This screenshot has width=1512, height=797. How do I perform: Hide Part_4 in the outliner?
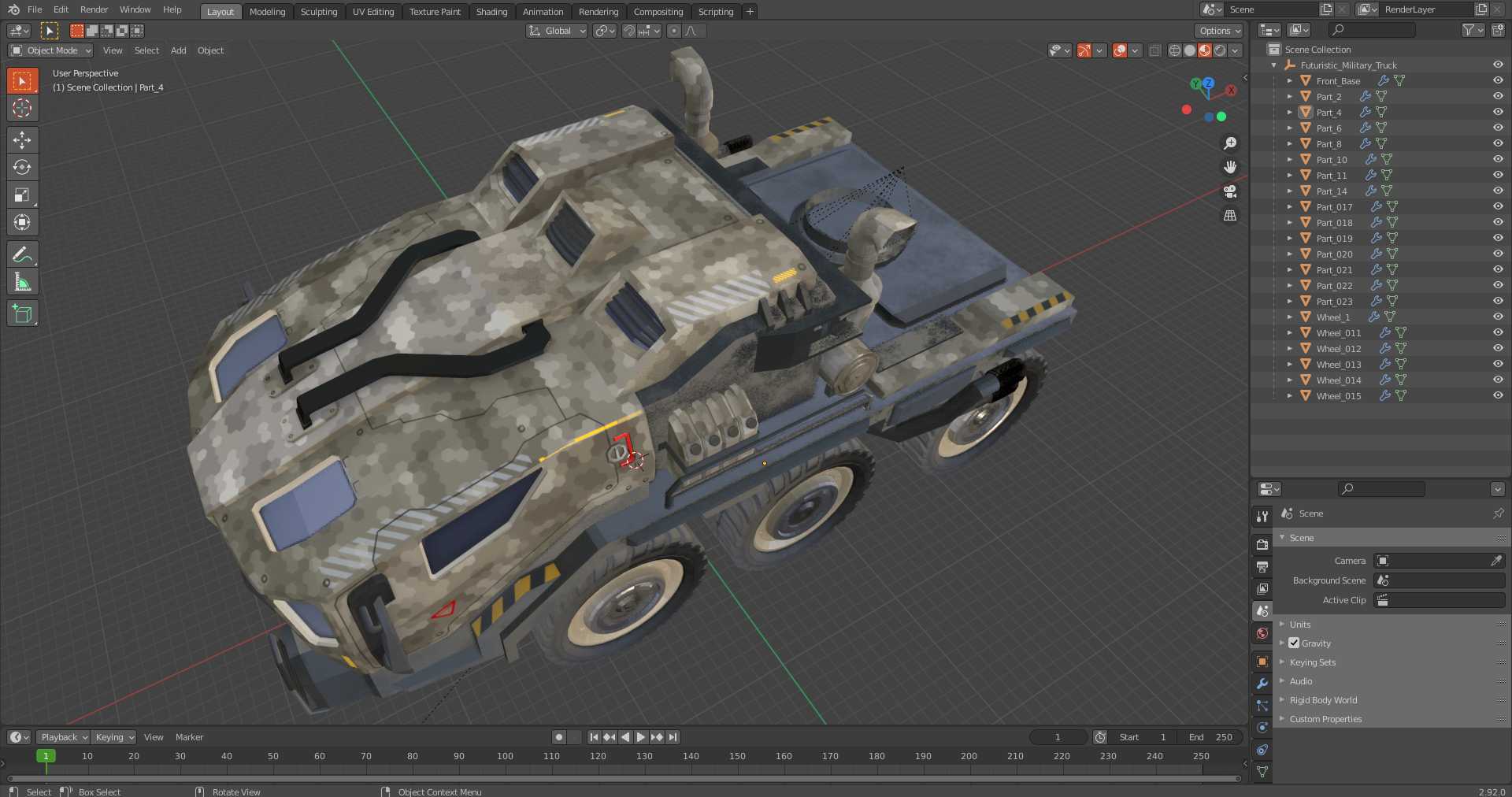(x=1498, y=112)
